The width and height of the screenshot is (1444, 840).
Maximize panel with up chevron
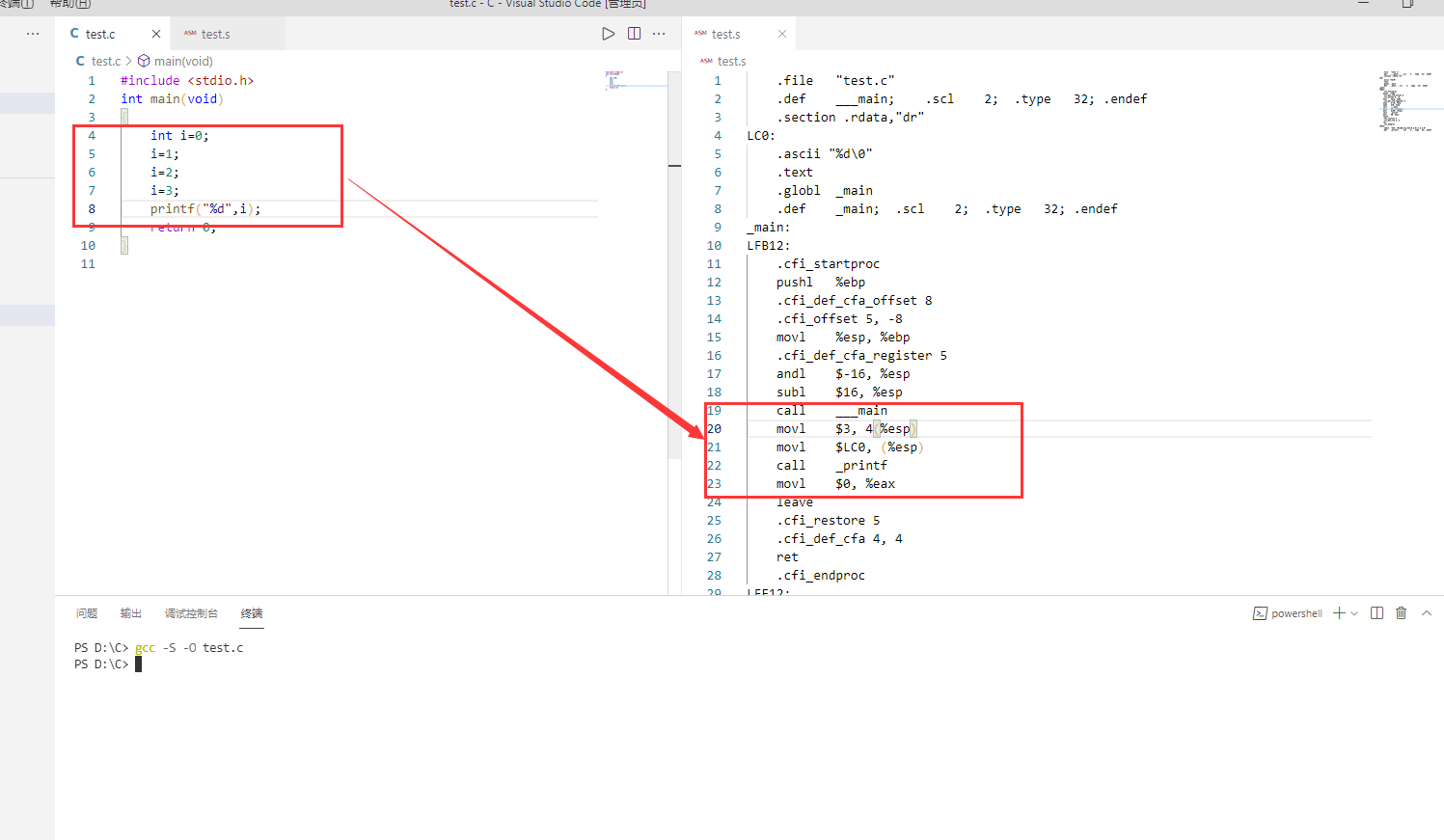pyautogui.click(x=1427, y=613)
